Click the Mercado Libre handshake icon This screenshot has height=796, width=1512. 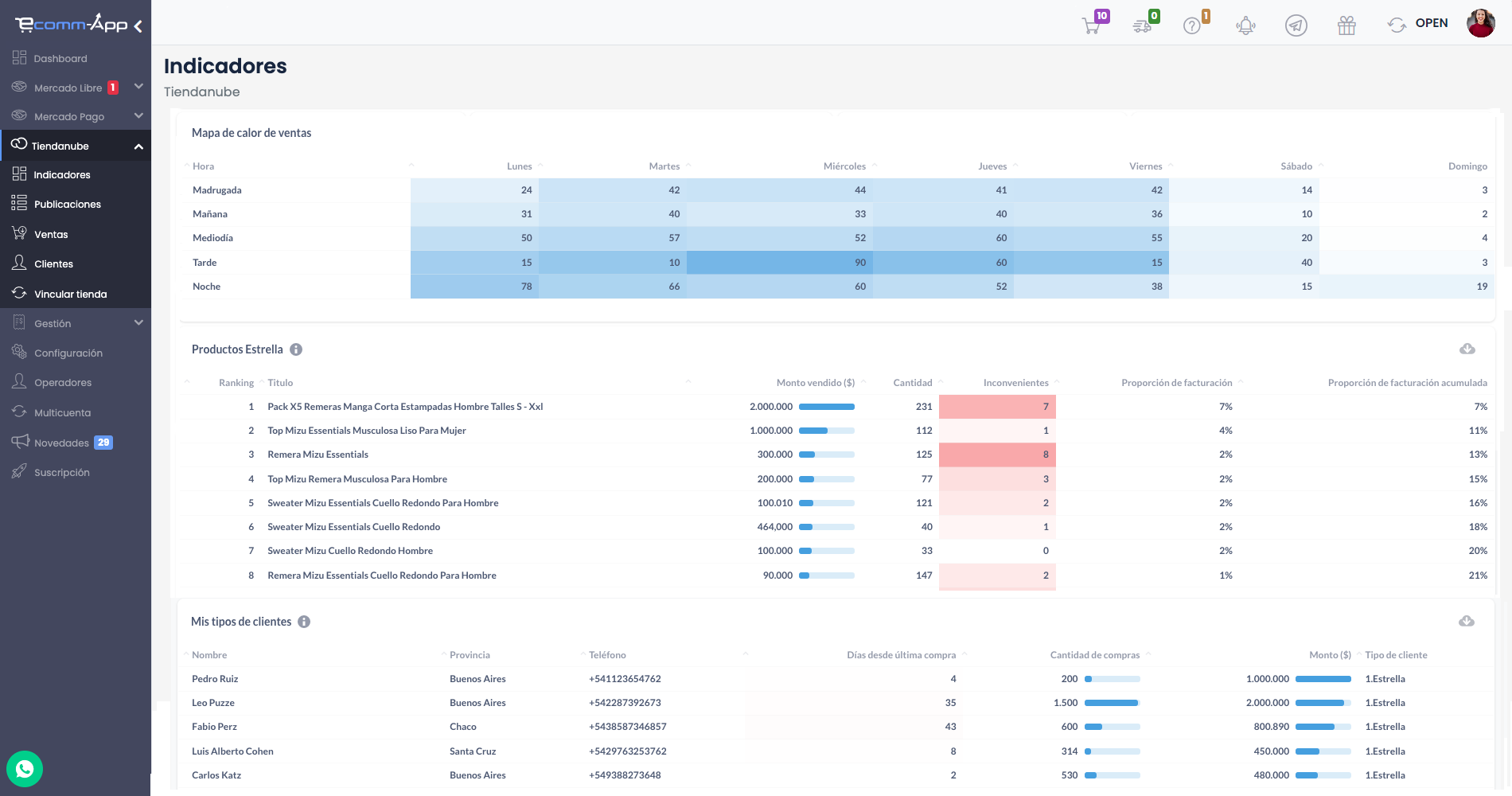19,86
